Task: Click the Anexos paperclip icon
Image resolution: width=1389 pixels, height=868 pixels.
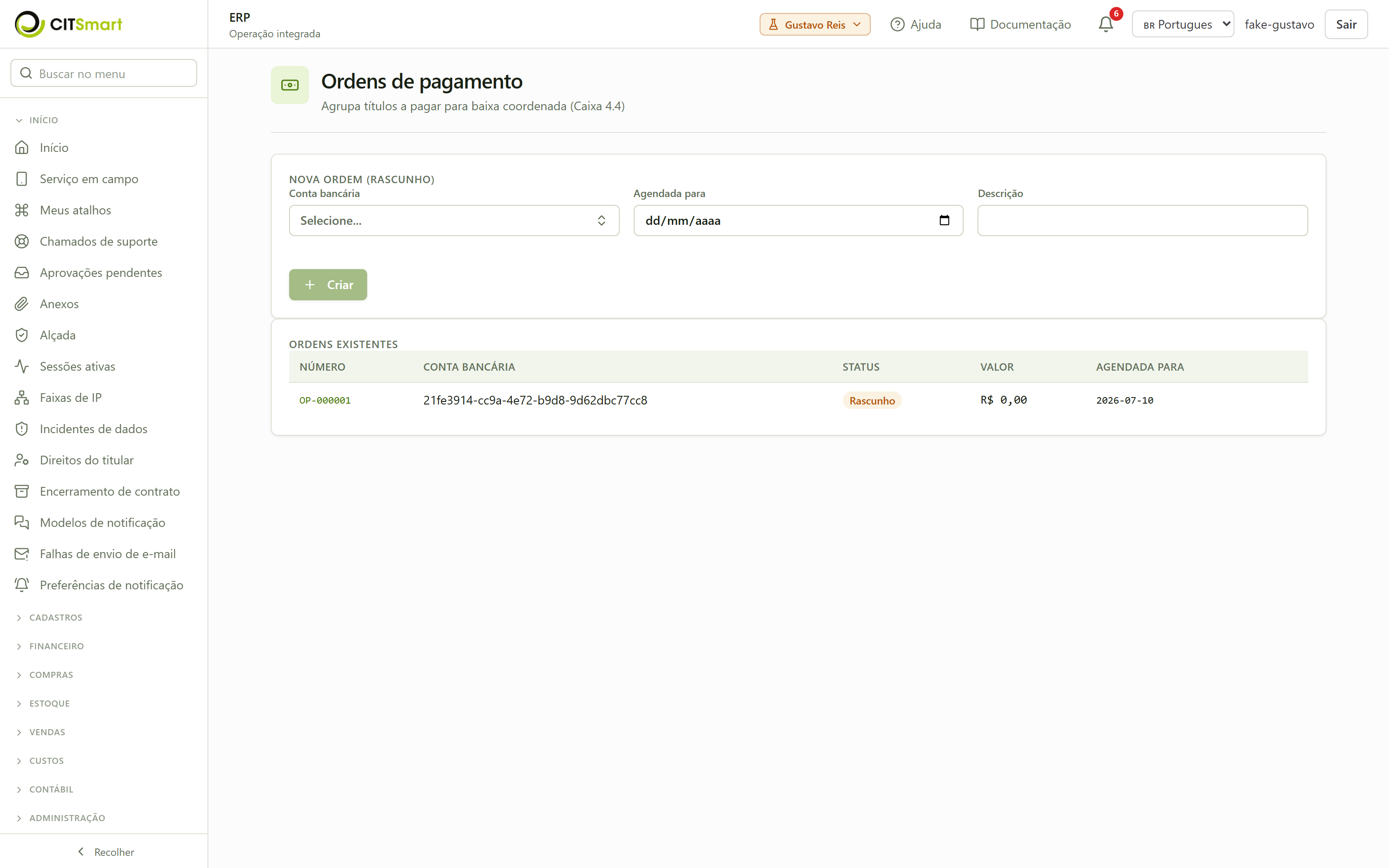Action: pyautogui.click(x=22, y=304)
